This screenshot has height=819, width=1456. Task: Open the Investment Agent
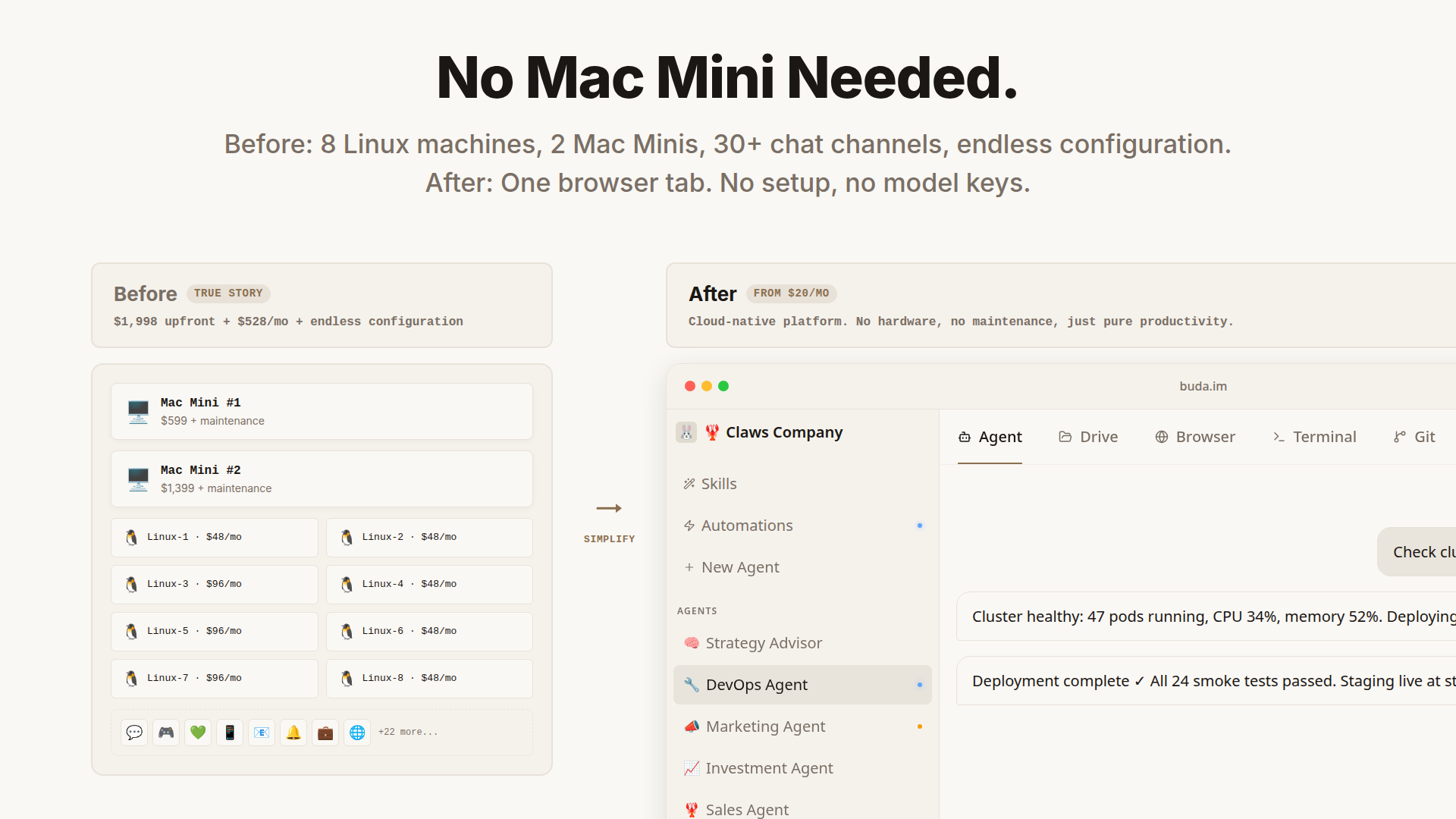tap(768, 768)
